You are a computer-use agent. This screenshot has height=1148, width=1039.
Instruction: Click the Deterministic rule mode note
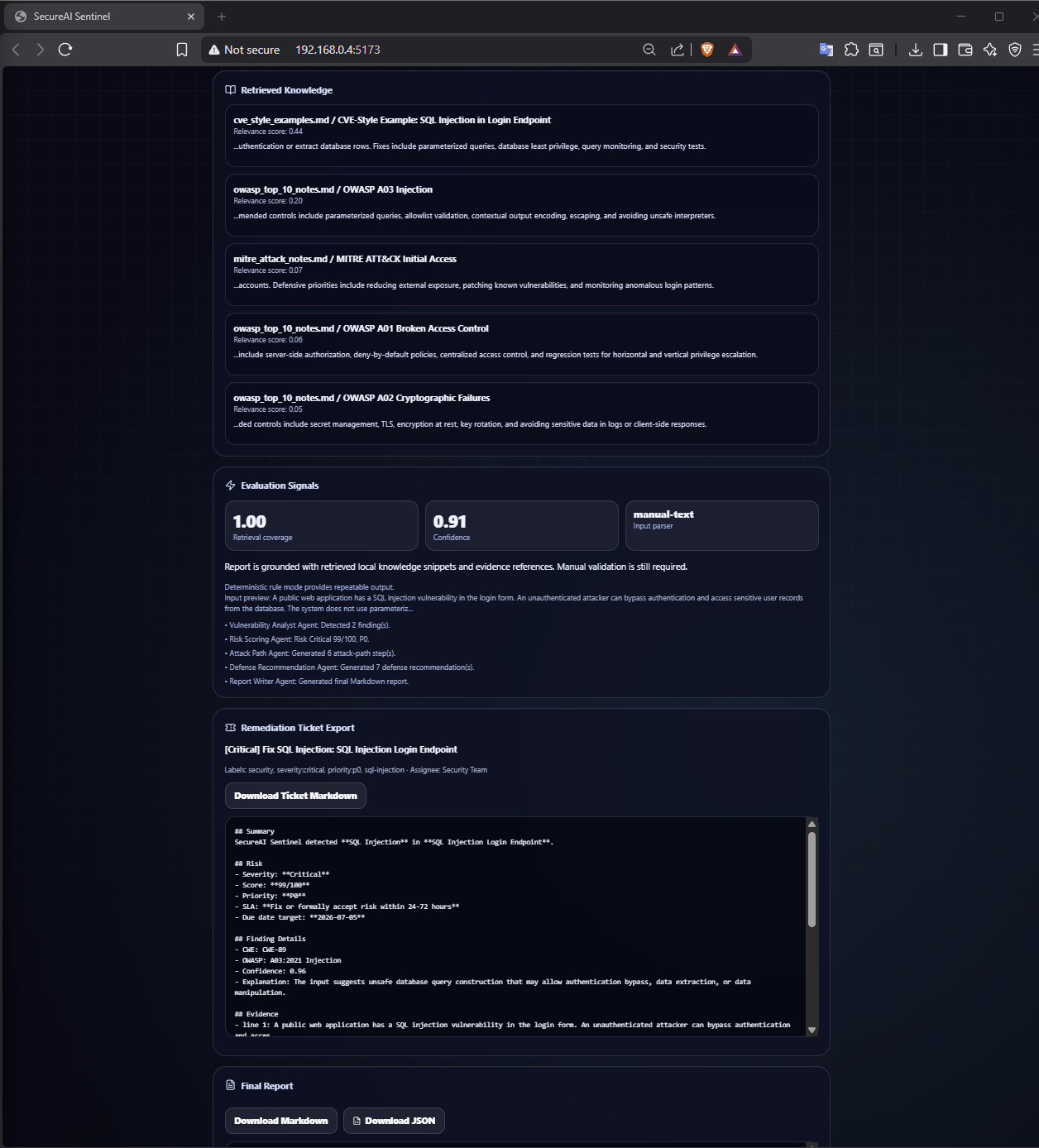(x=309, y=587)
